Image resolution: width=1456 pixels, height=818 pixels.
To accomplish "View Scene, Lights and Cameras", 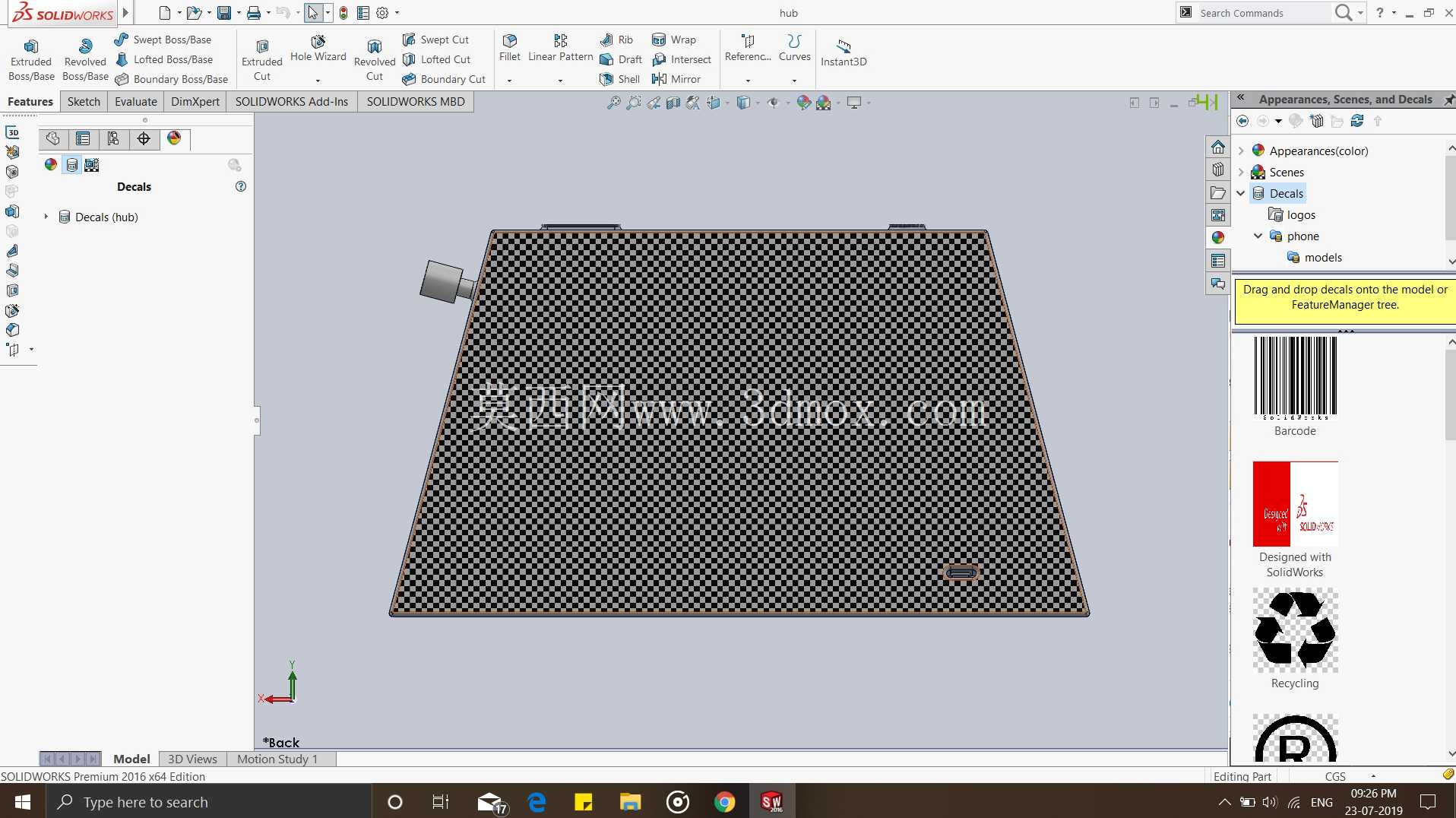I will [92, 165].
